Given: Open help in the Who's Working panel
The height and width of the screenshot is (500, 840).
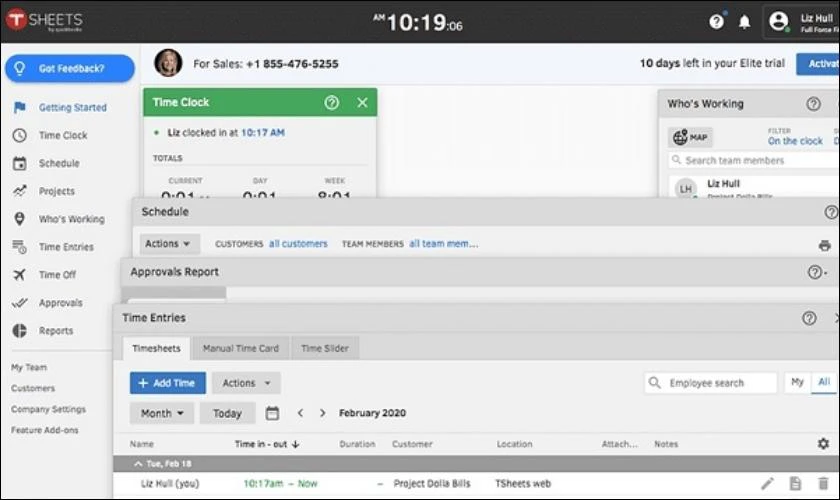Looking at the screenshot, I should [813, 104].
